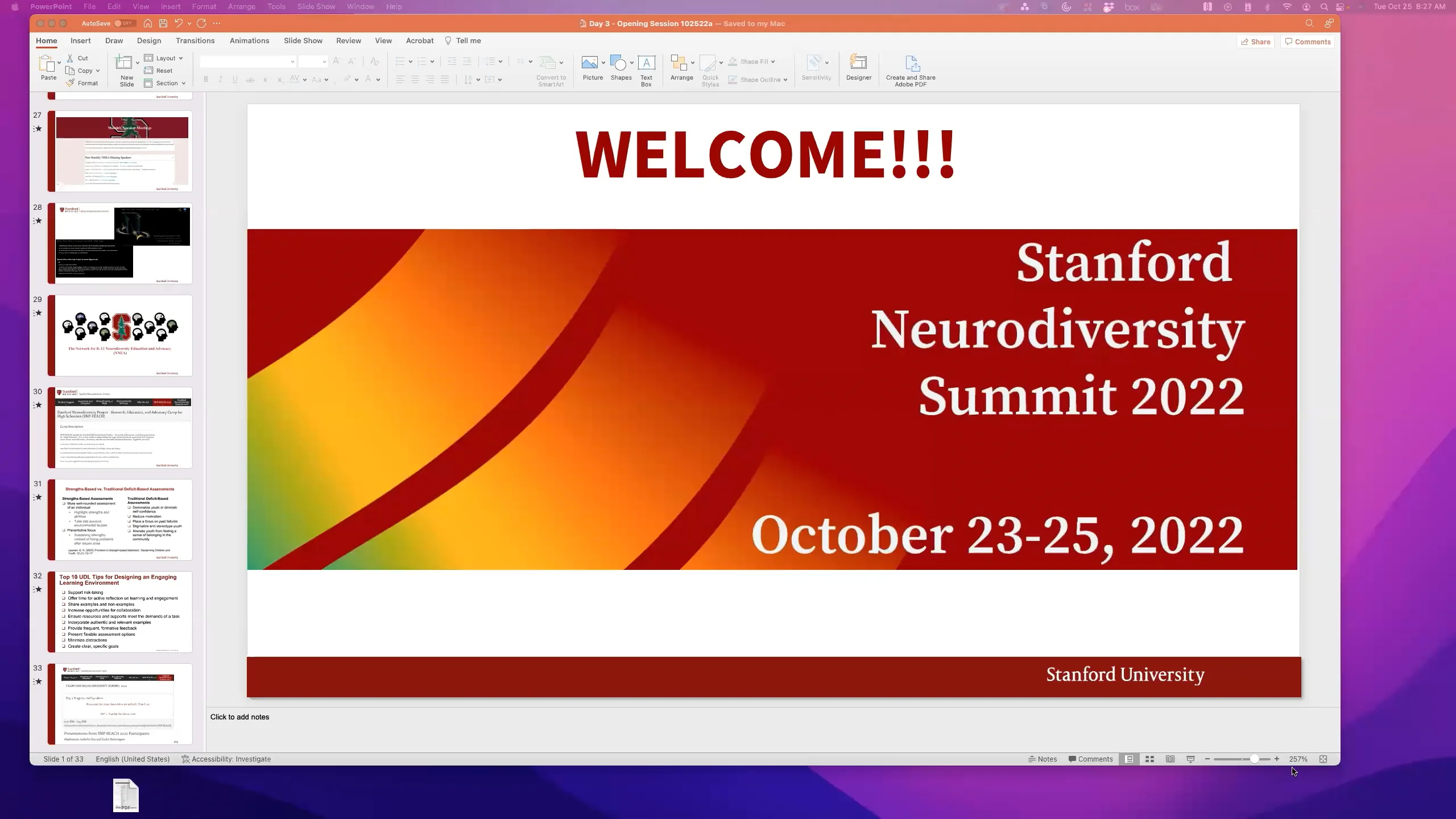This screenshot has width=1456, height=819.
Task: Click zoom in plus button
Action: [x=1277, y=759]
